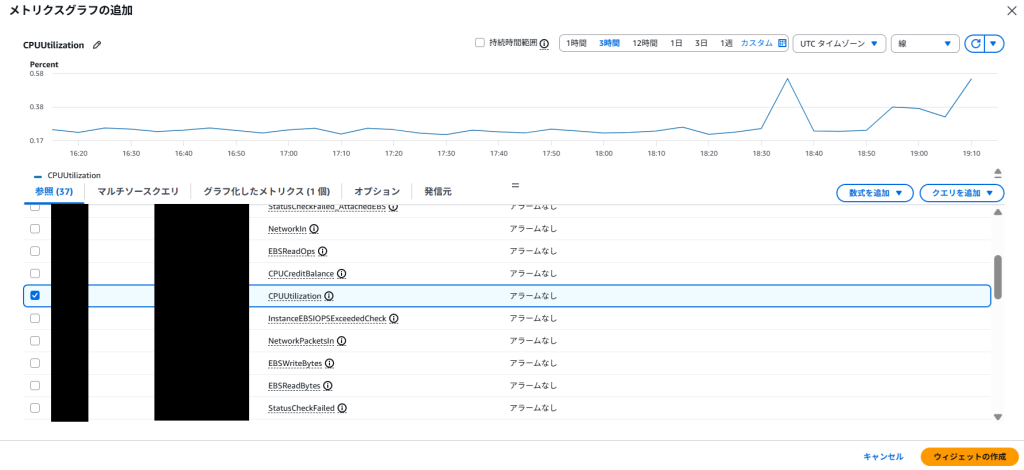Enable the 持続時間範囲 checkbox
1024x470 pixels.
click(480, 44)
